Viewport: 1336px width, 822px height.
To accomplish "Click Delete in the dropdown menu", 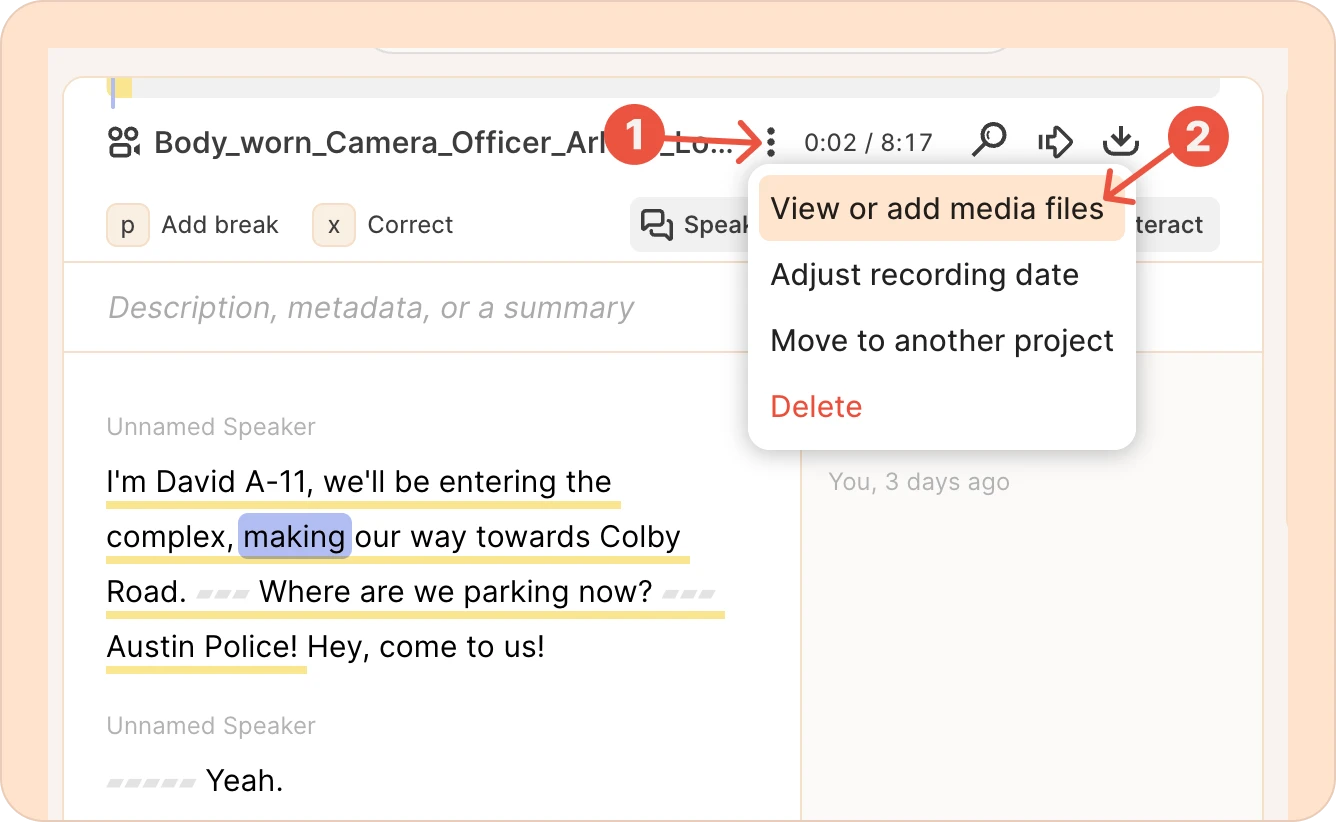I will pos(816,407).
